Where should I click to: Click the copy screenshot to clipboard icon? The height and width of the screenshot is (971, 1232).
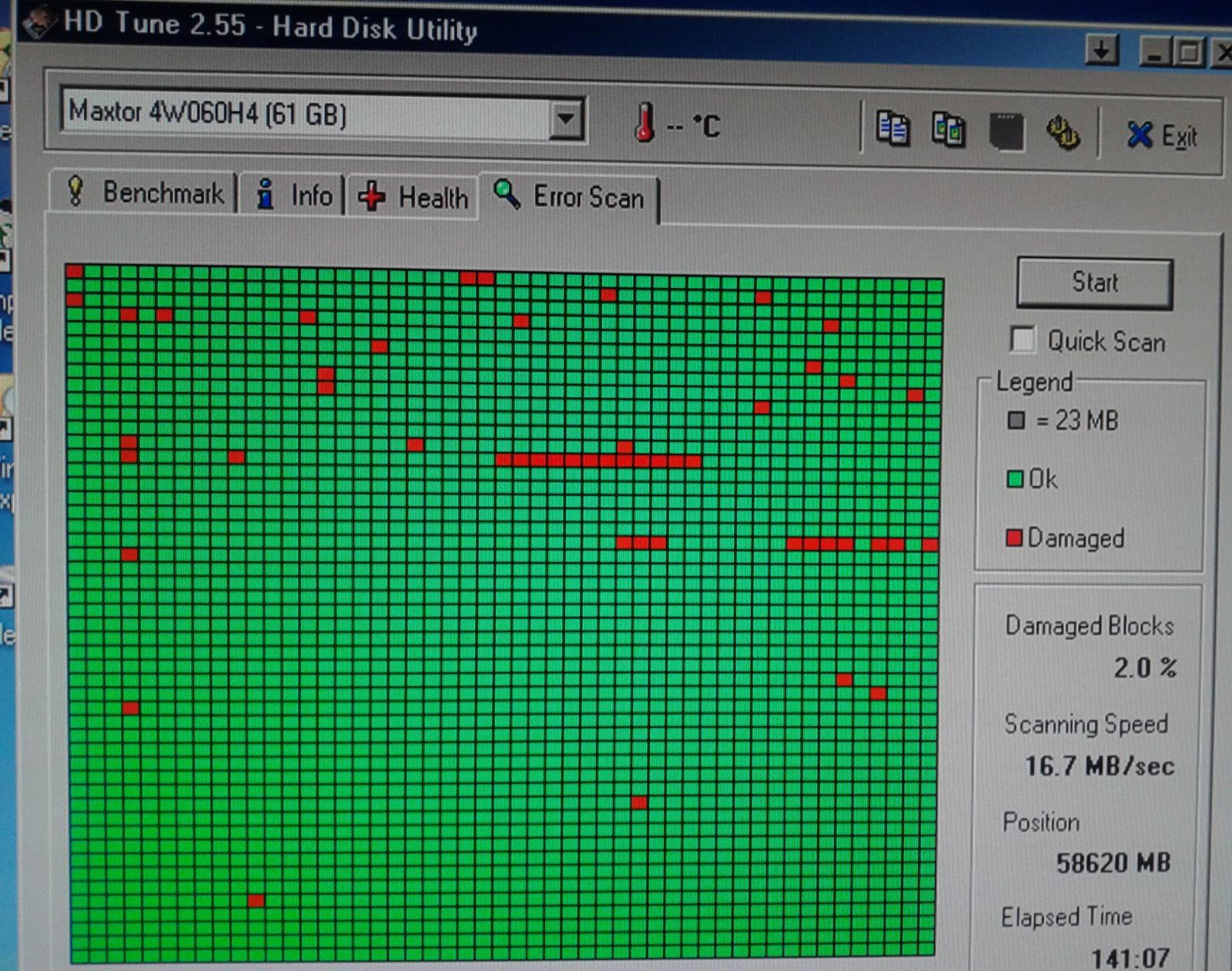pos(949,130)
